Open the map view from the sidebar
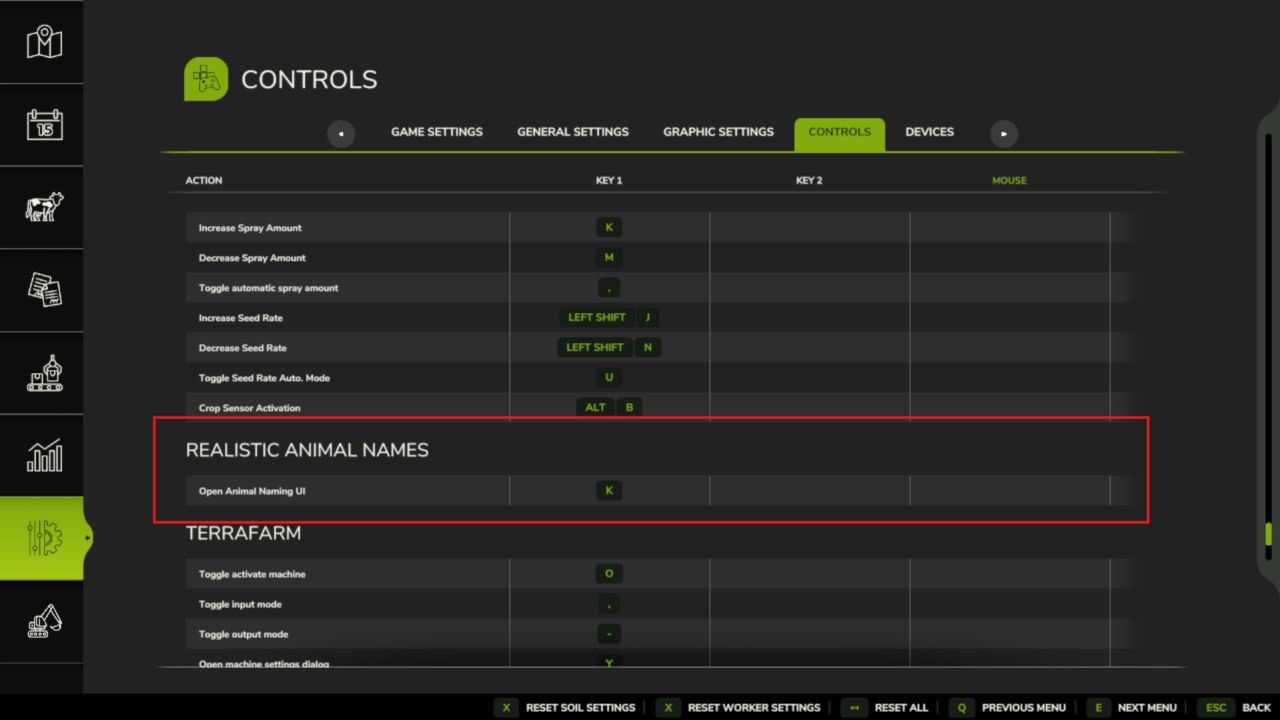The width and height of the screenshot is (1280, 720). [x=42, y=42]
